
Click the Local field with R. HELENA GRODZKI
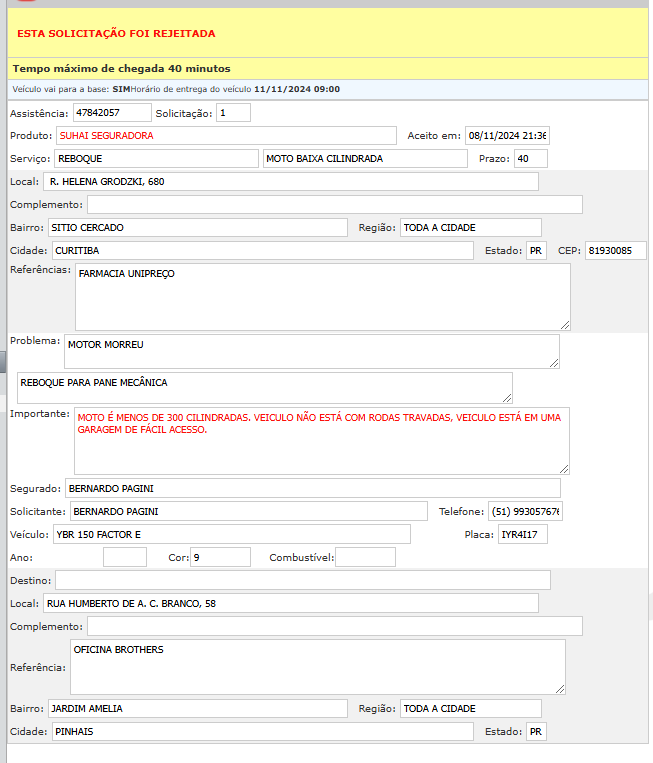pos(291,182)
